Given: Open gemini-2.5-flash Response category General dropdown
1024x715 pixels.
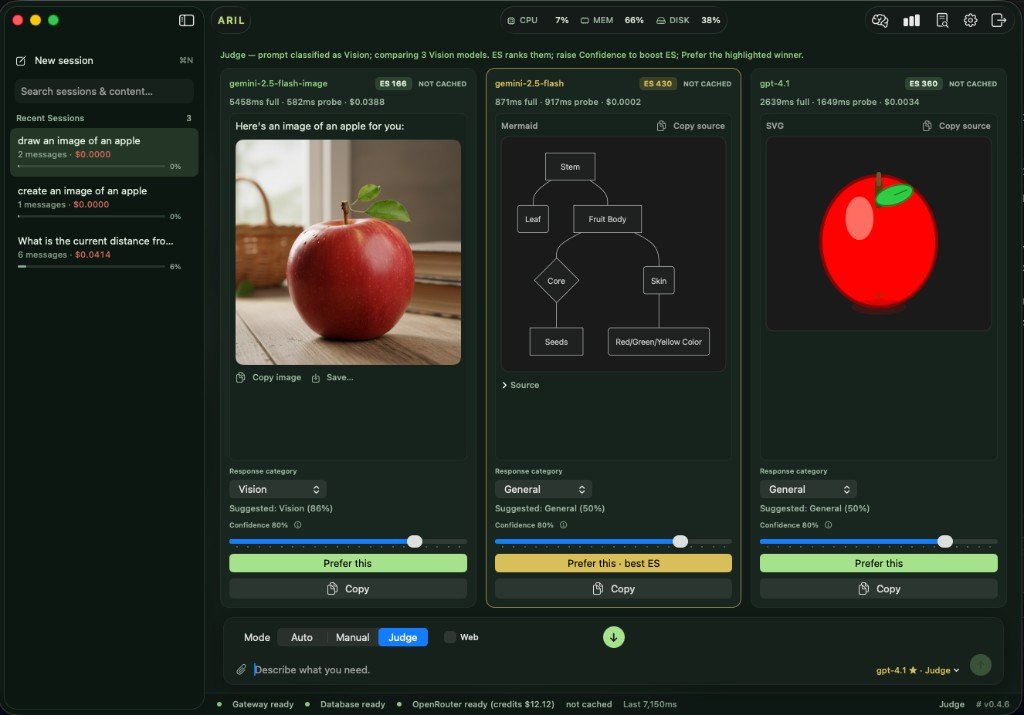Looking at the screenshot, I should coord(543,489).
